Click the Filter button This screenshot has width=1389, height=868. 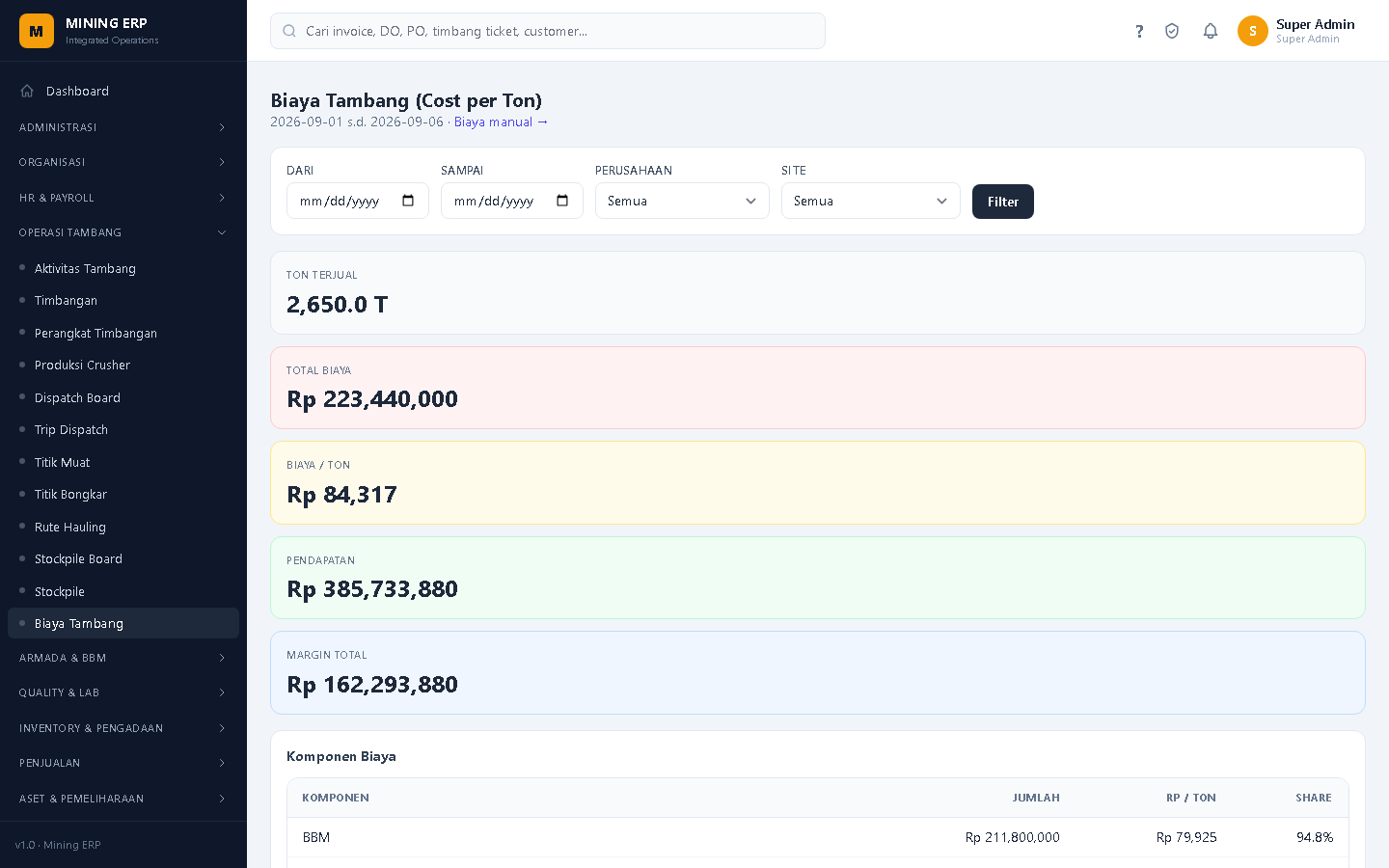[x=1003, y=202]
